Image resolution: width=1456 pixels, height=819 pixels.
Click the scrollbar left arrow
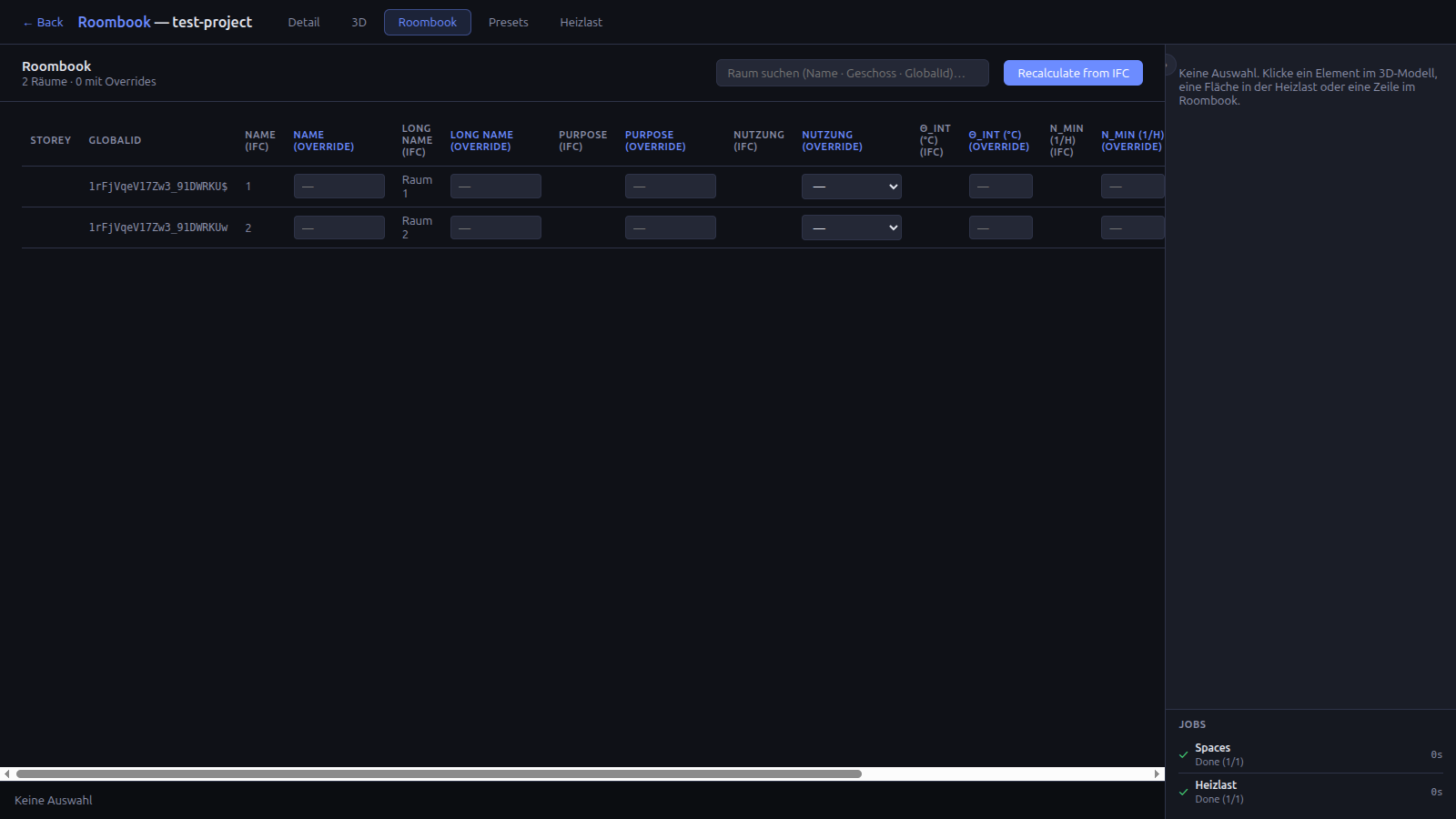pos(6,773)
